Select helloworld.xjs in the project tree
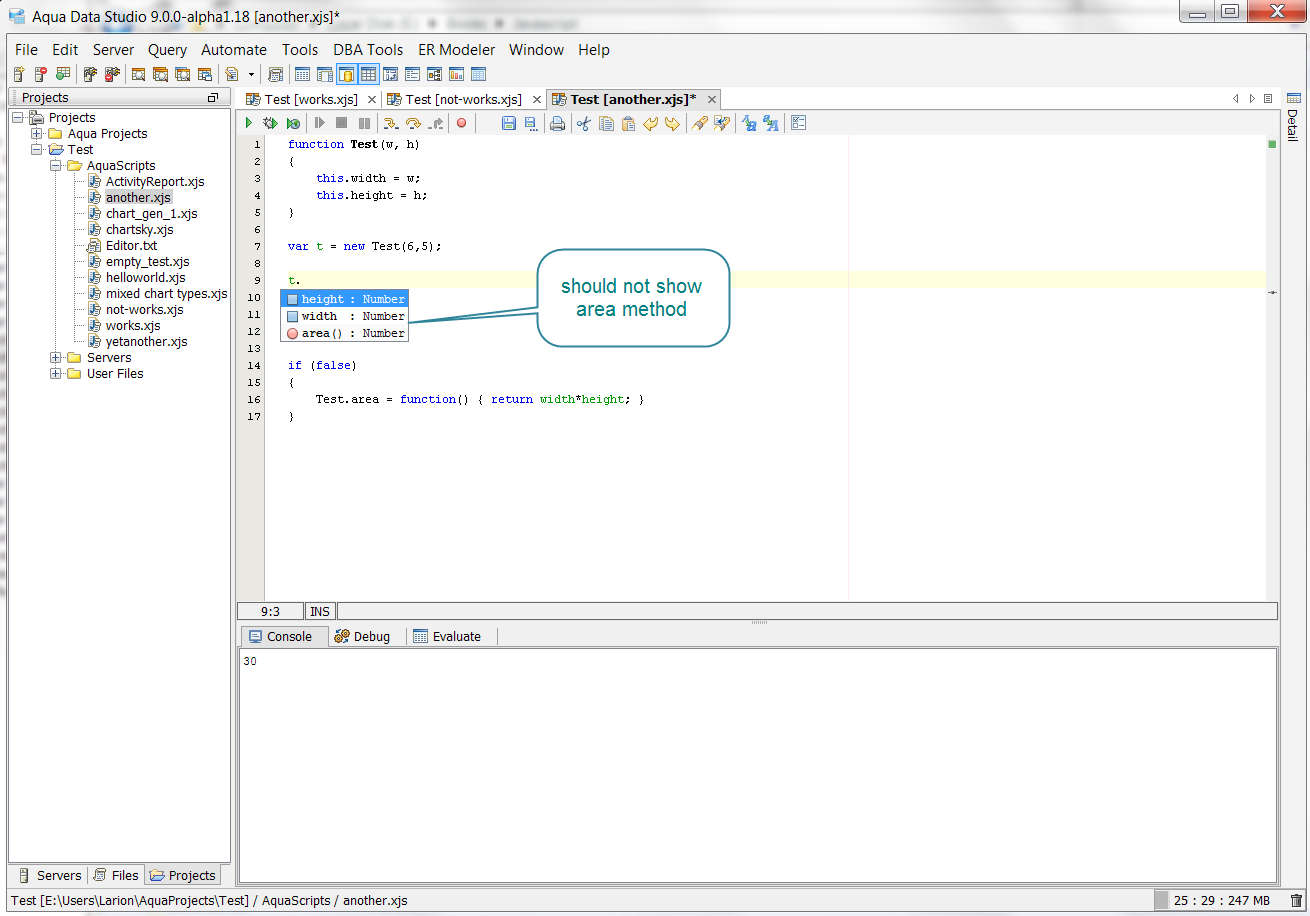The width and height of the screenshot is (1310, 916). pos(146,278)
